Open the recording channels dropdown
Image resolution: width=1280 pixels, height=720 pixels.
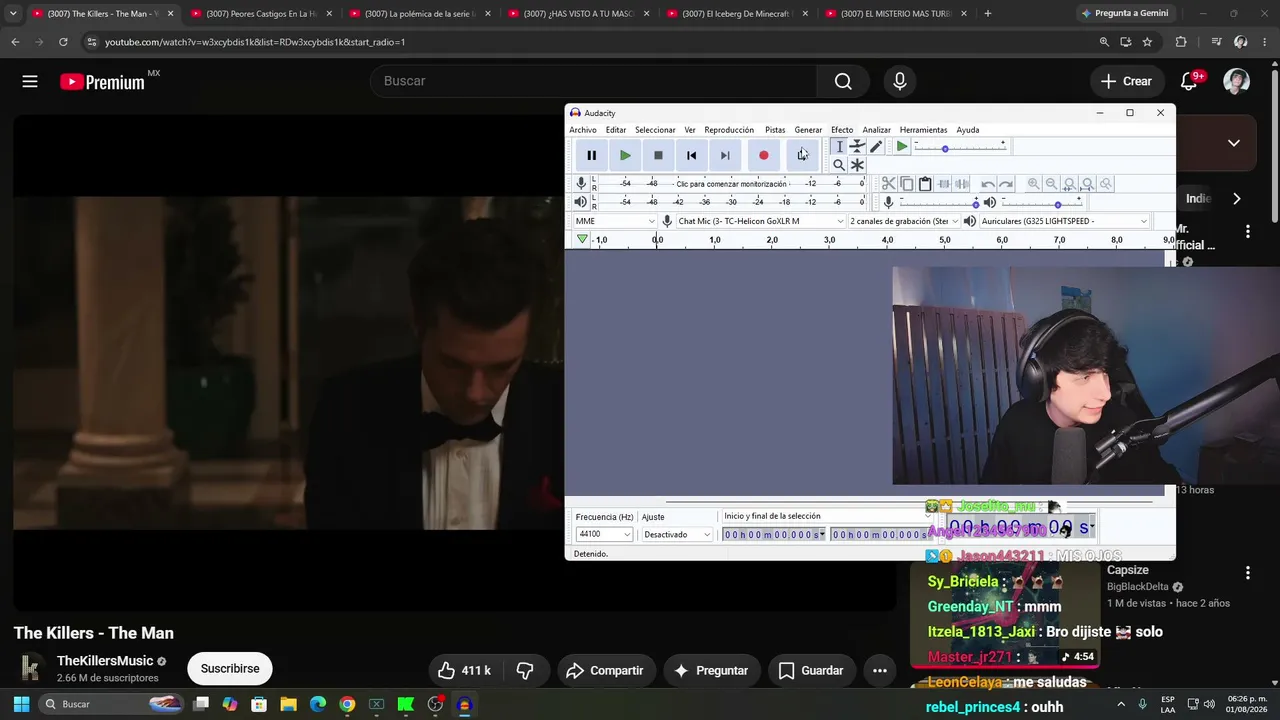pyautogui.click(x=904, y=221)
